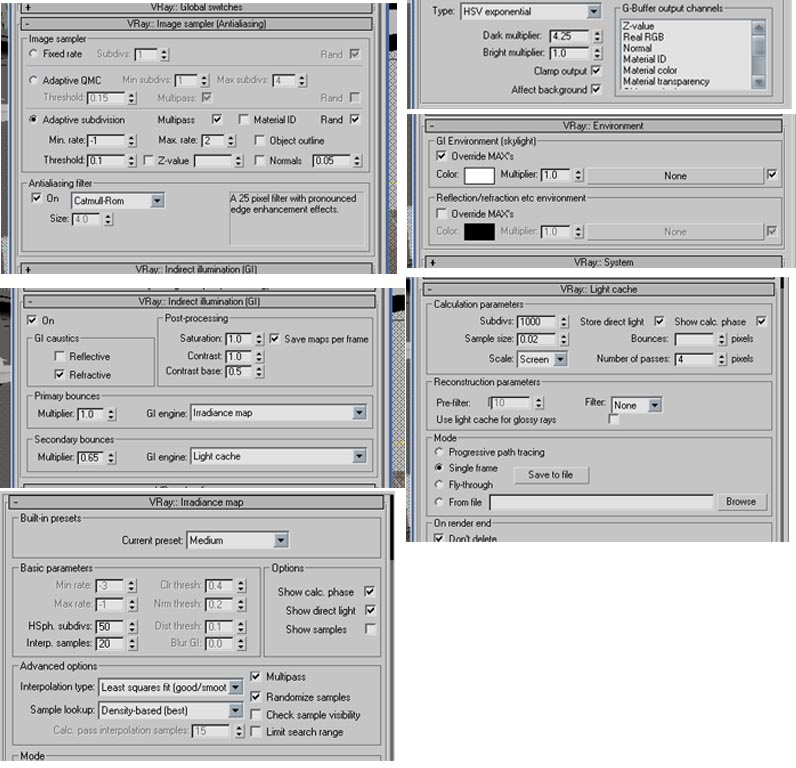Toggle the Affect background checkbox
This screenshot has width=796, height=768.
pos(596,89)
